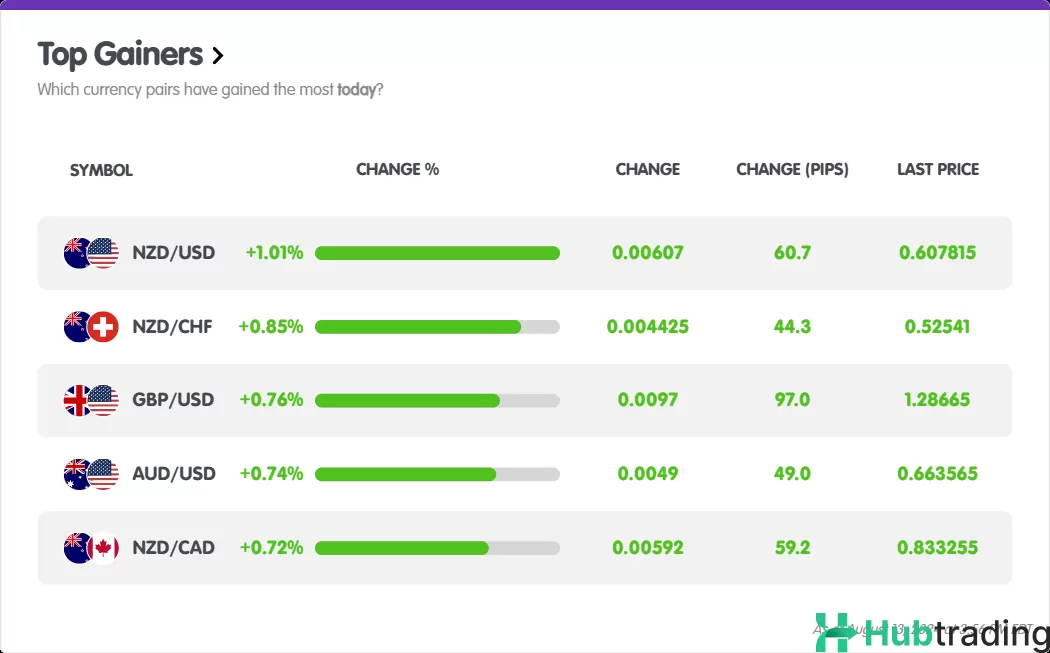This screenshot has width=1050, height=653.
Task: Sort by the SYMBOL column header
Action: 101,170
